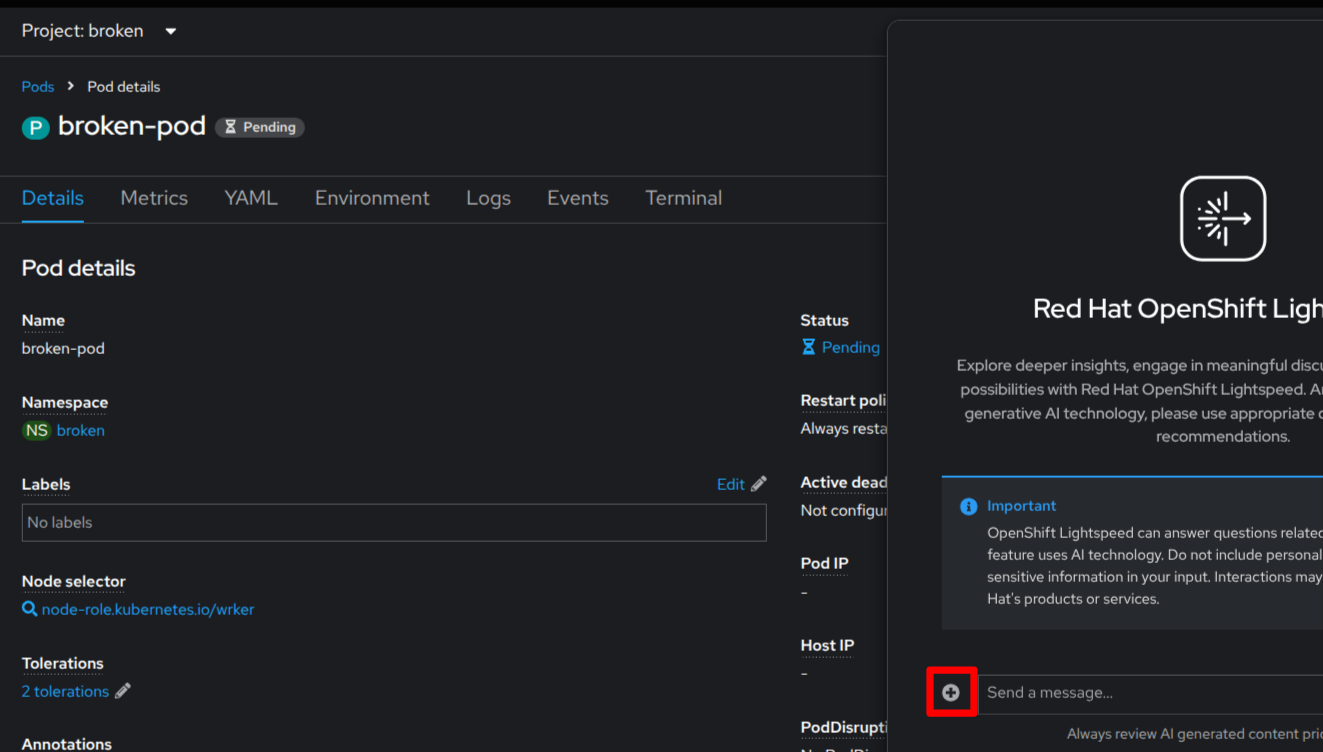This screenshot has height=752, width=1323.
Task: Focus the Send a message input
Action: coord(1150,692)
